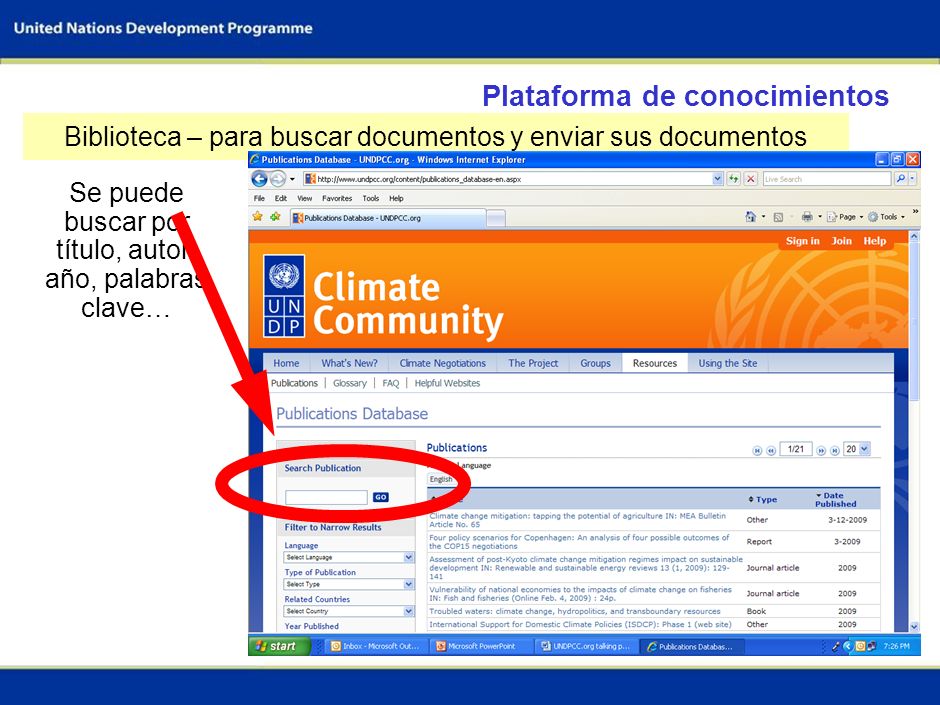Open the Select Country dropdown

coord(349,611)
